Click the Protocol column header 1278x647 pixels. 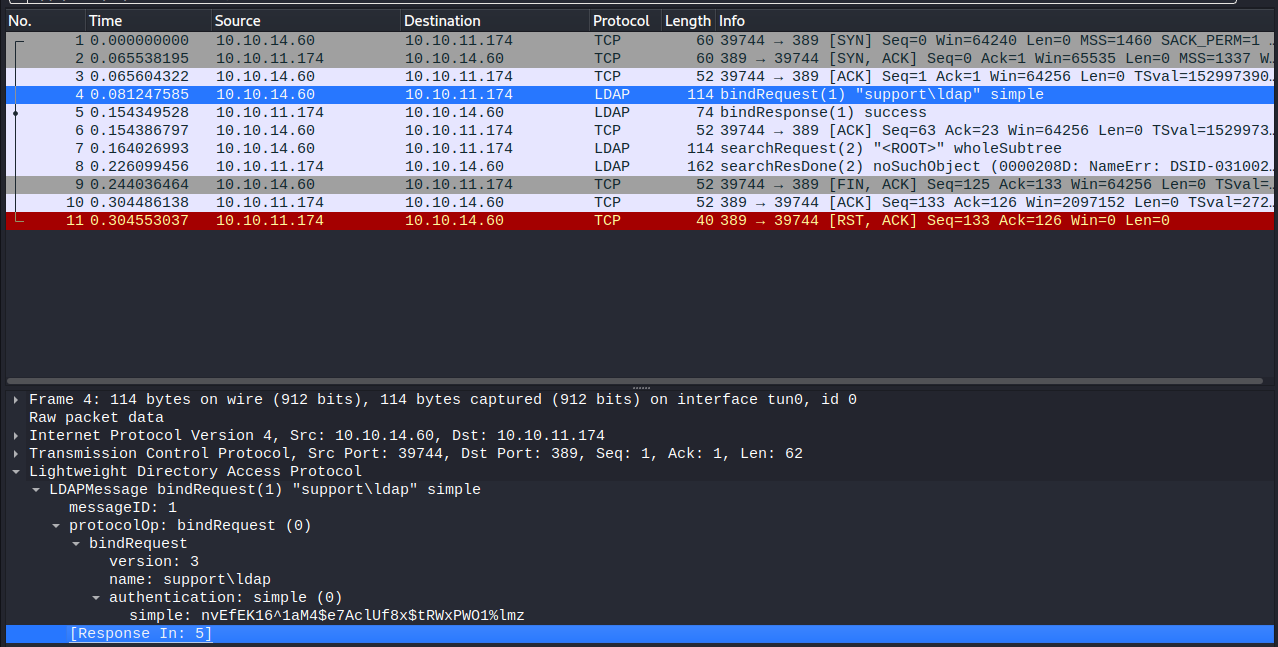tap(621, 20)
